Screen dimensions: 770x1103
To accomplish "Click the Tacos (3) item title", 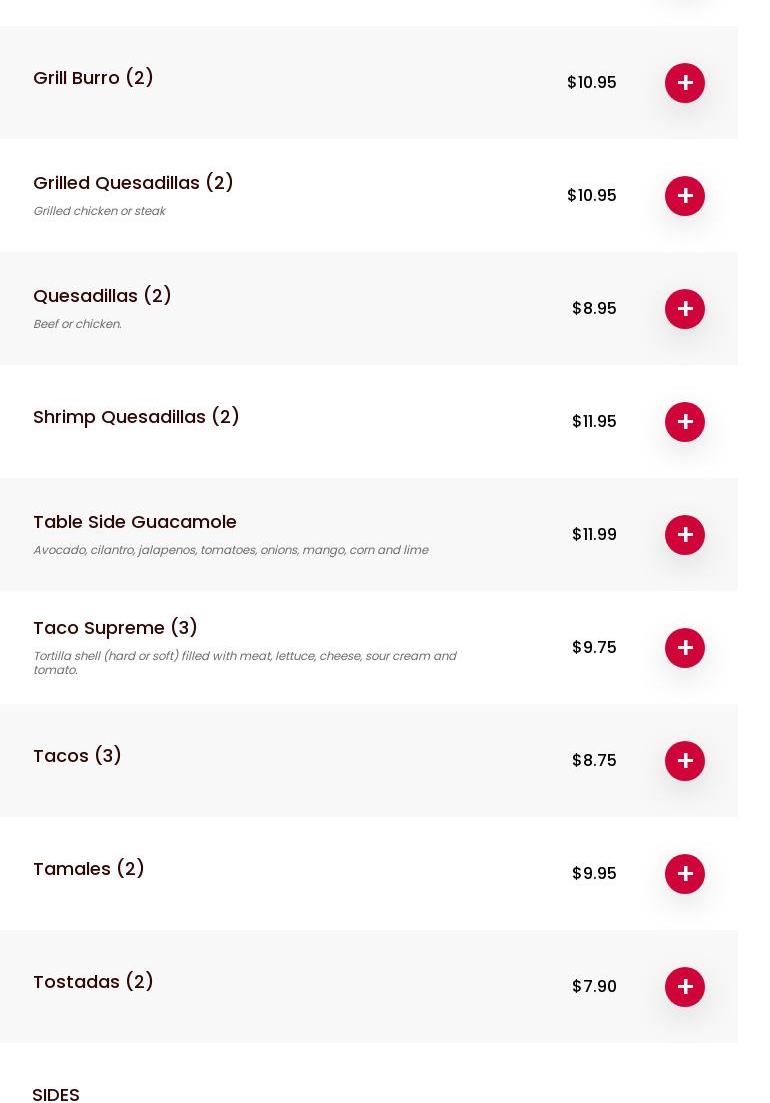I will (77, 756).
